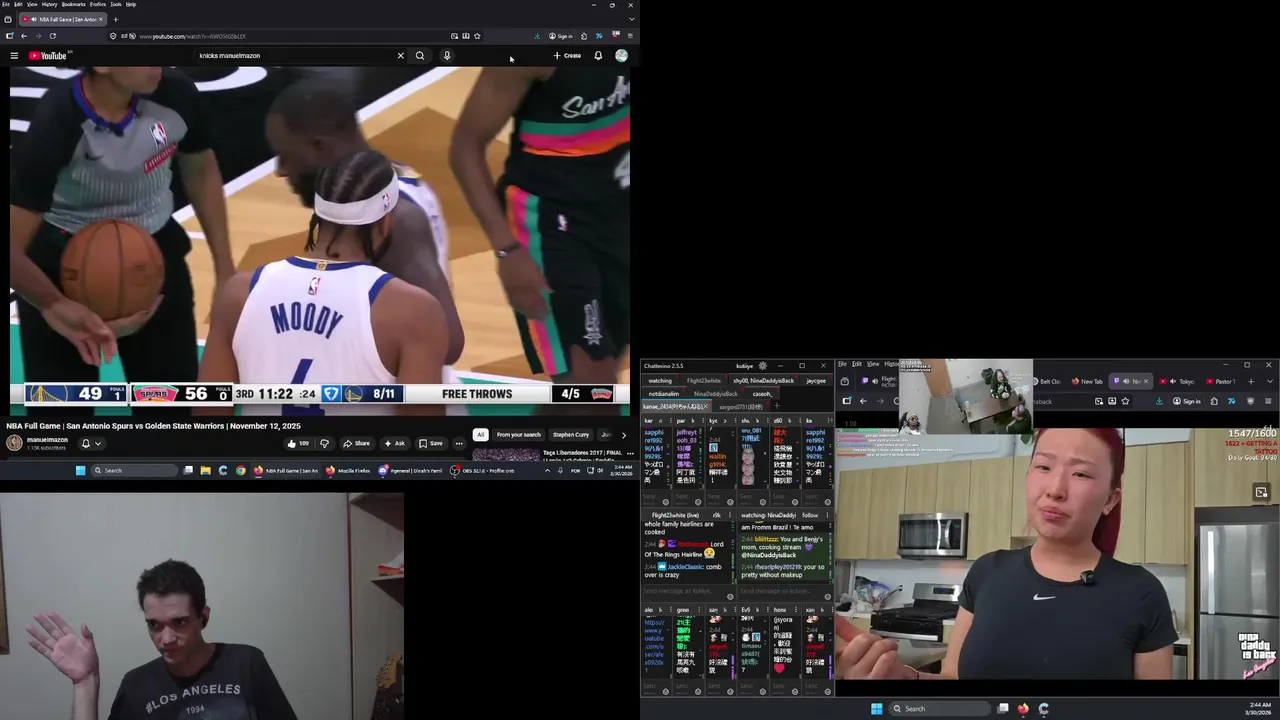Open downloads arrow in left Firefox toolbar
The image size is (1280, 720).
(x=537, y=36)
